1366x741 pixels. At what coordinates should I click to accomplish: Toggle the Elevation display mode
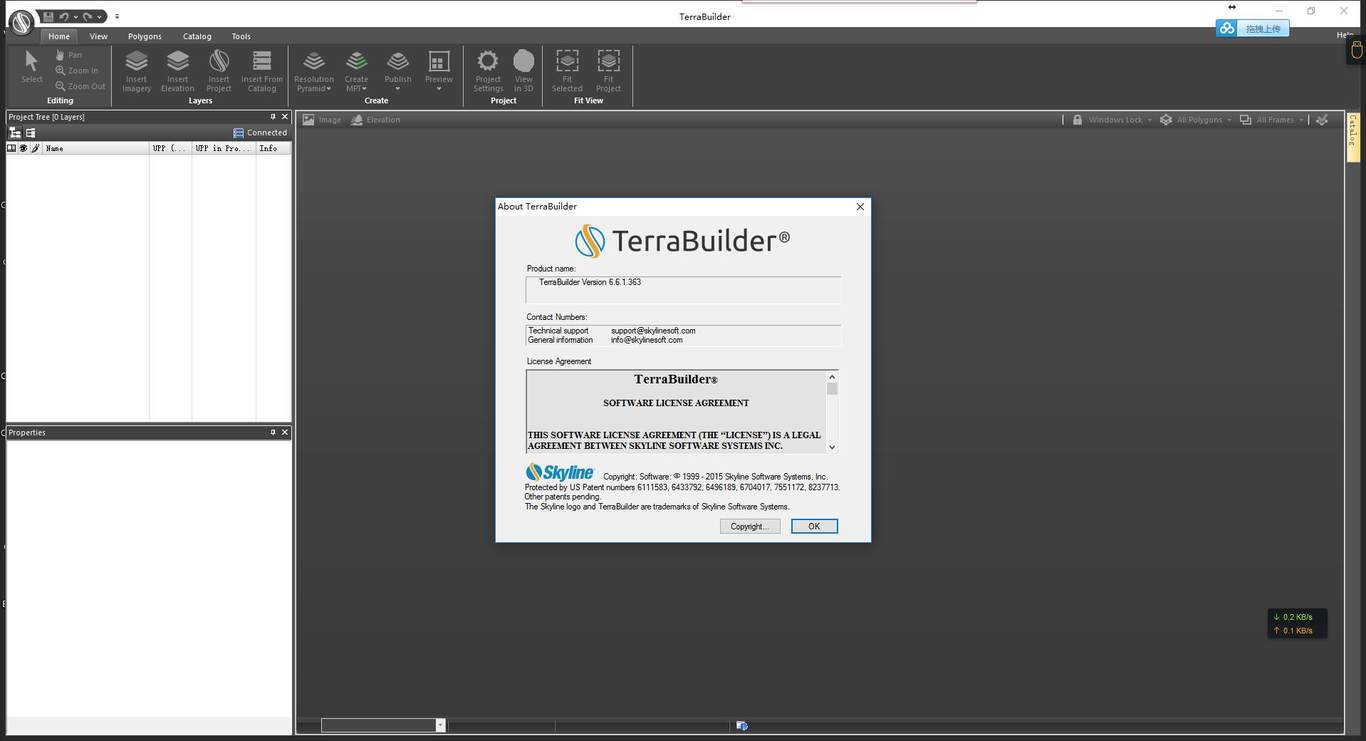[x=376, y=120]
